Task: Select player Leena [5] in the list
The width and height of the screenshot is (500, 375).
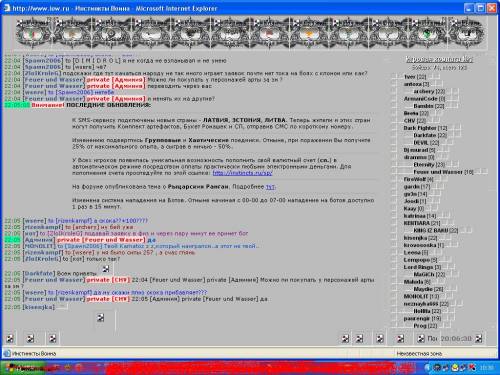Action: 416,253
